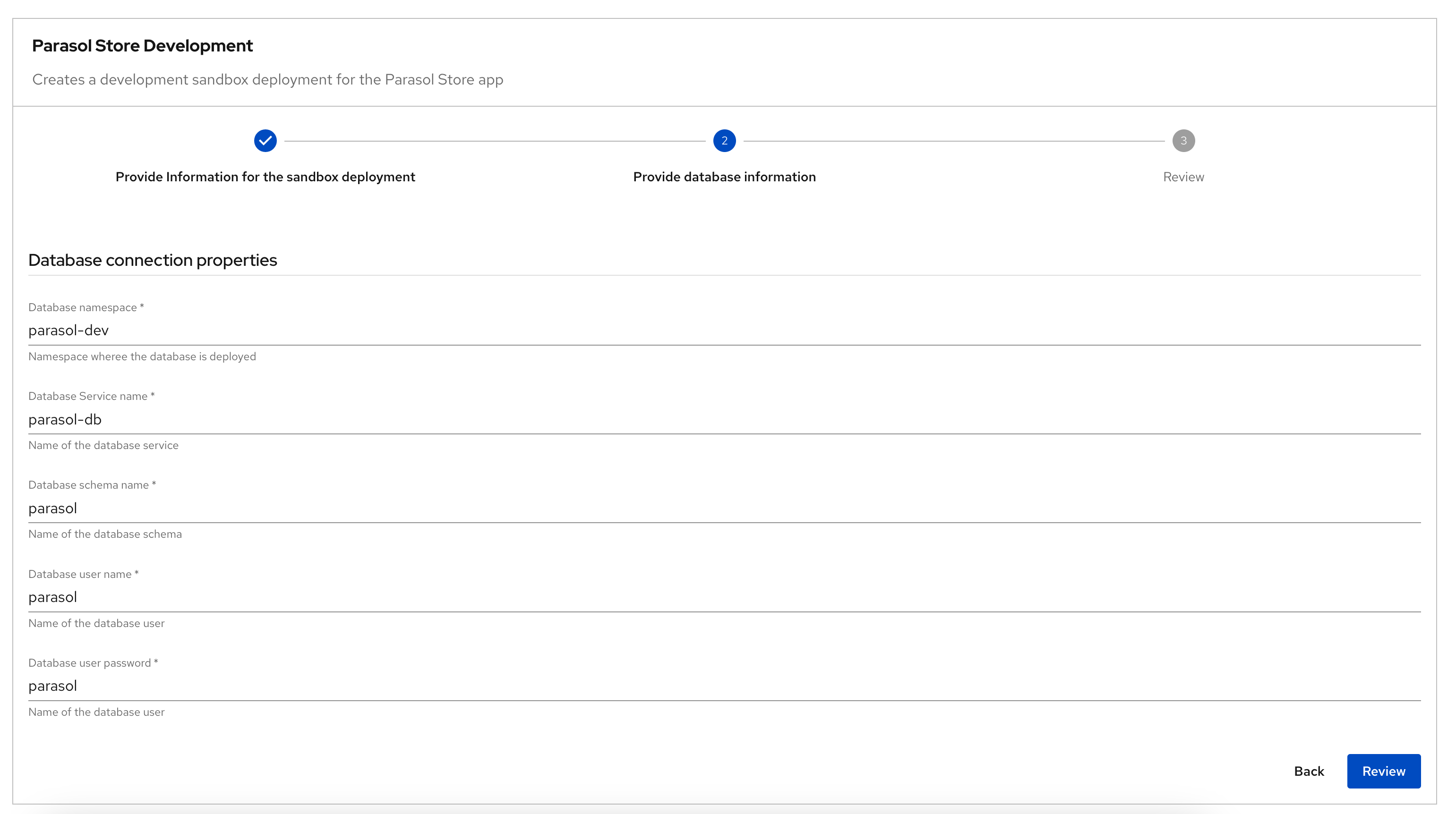Select the step 2 circle indicator
Screen dimensions: 1456x814
click(x=724, y=141)
